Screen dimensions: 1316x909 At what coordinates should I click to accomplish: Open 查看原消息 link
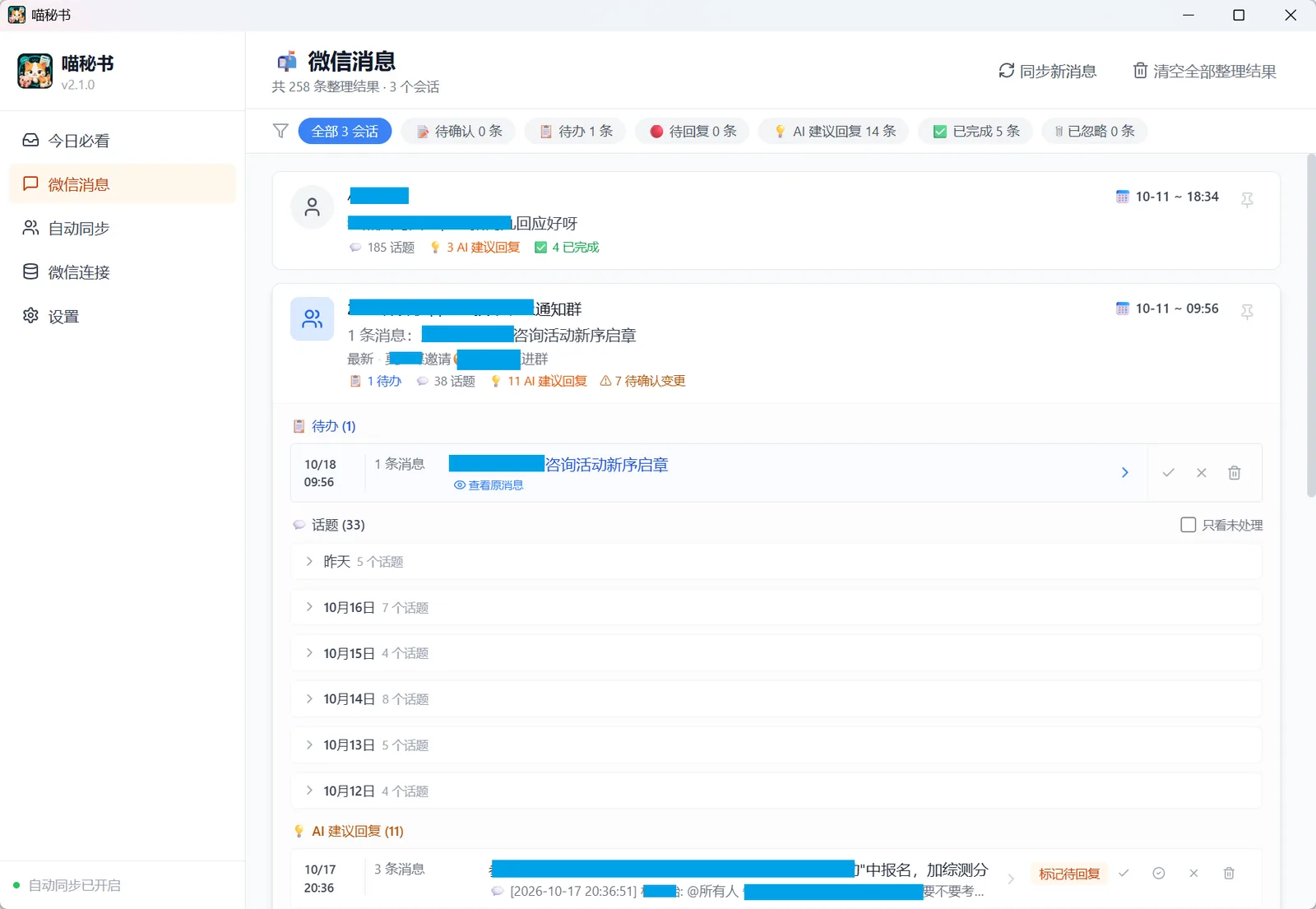click(489, 485)
